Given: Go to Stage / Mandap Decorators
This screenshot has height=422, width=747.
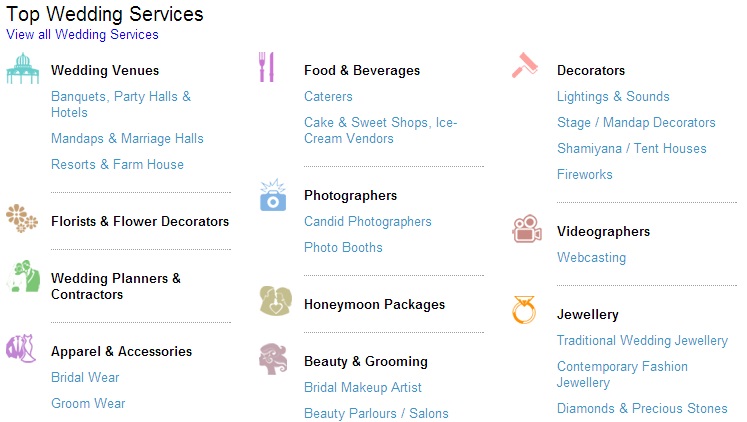Looking at the screenshot, I should click(x=636, y=122).
